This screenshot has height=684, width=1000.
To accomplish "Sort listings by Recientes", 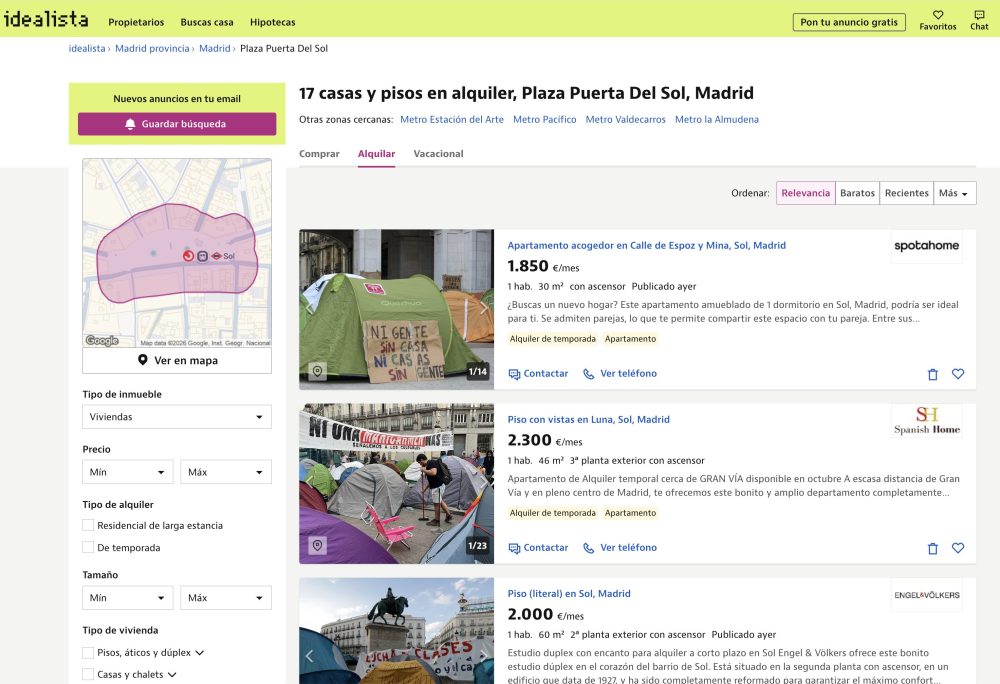I will pyautogui.click(x=906, y=193).
